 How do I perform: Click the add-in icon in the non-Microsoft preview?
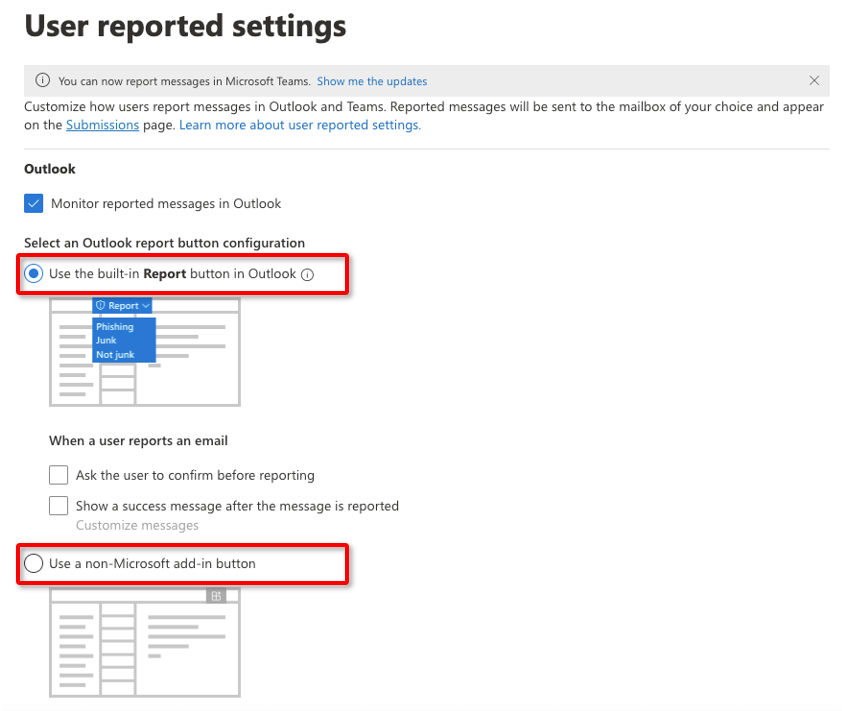coord(216,596)
